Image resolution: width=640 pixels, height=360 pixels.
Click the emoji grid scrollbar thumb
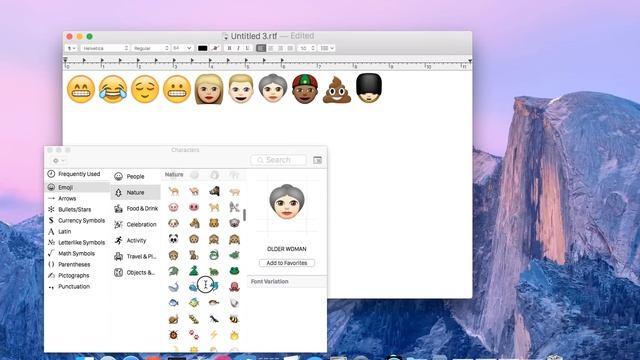[244, 215]
